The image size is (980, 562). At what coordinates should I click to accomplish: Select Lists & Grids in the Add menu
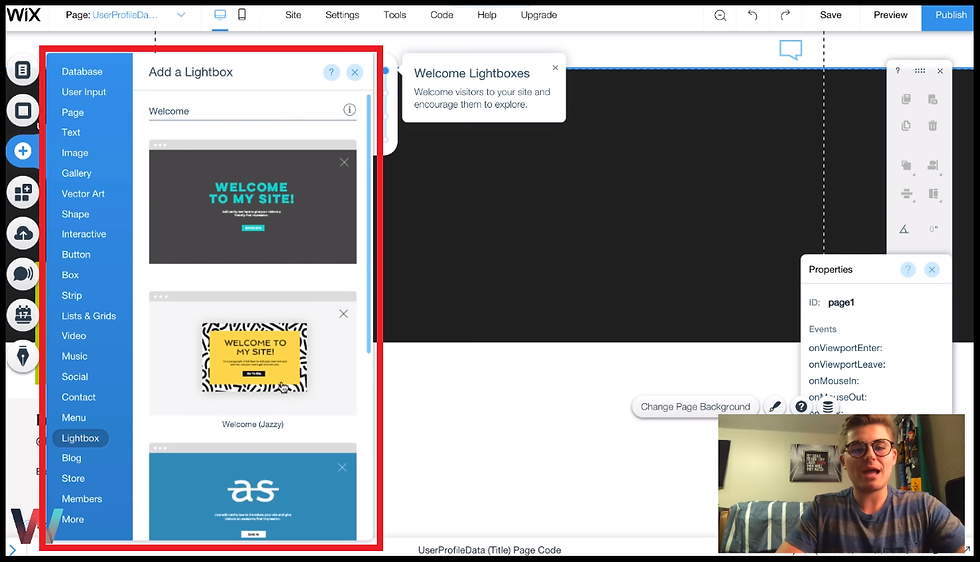89,316
